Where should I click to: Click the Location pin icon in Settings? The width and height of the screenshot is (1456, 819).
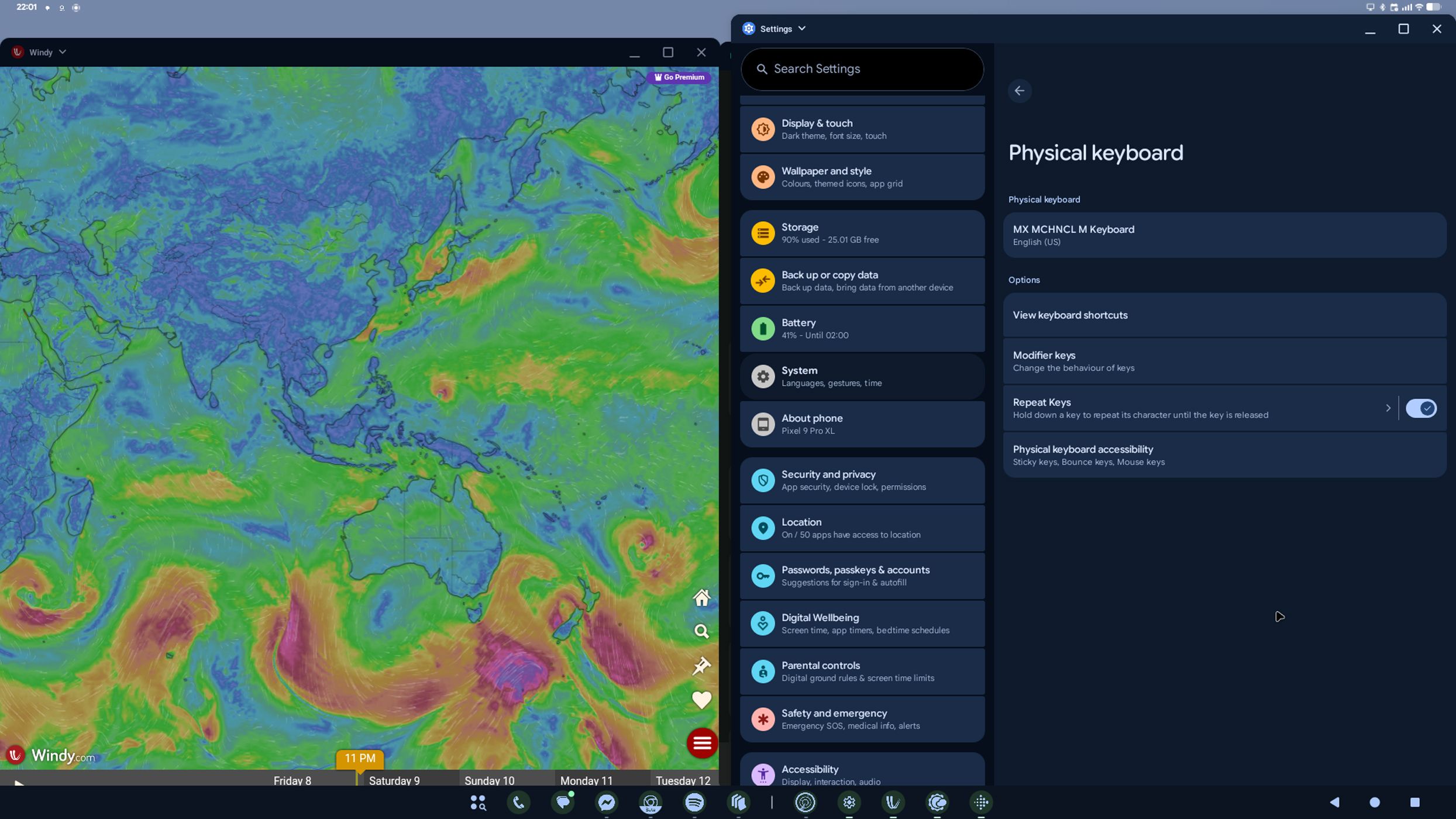click(763, 528)
